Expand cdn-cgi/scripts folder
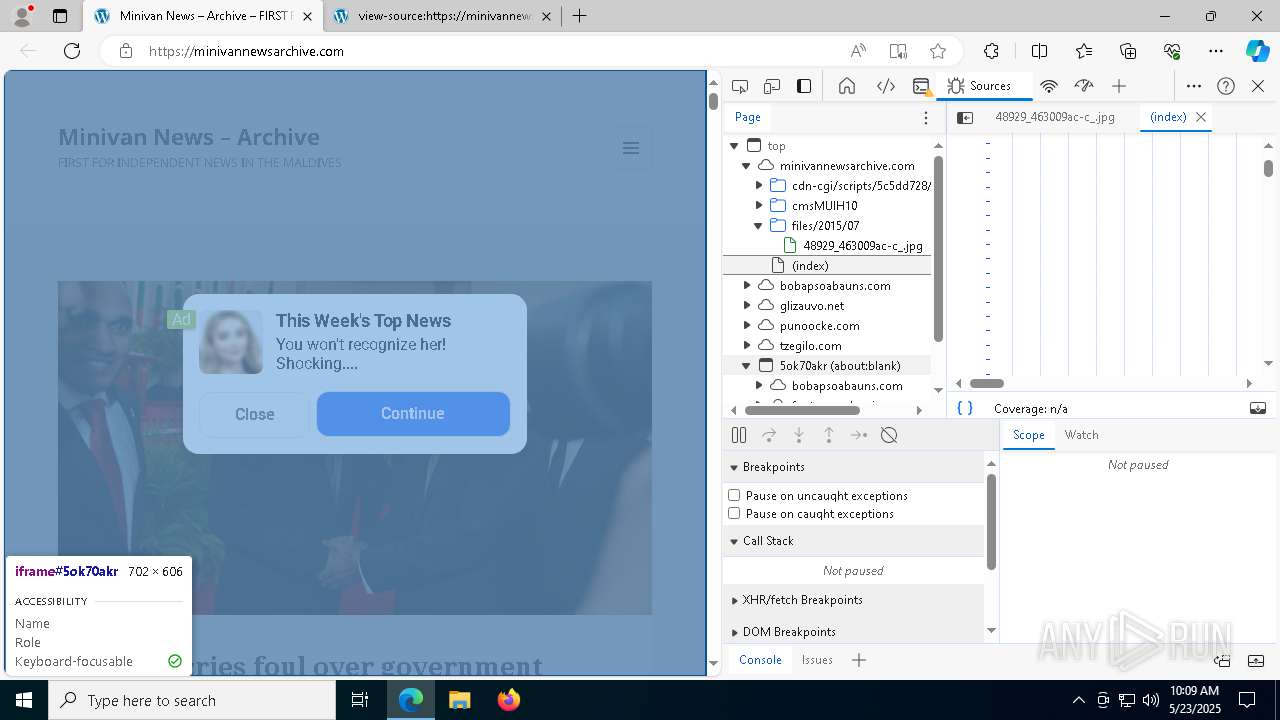This screenshot has width=1280, height=720. (x=759, y=186)
